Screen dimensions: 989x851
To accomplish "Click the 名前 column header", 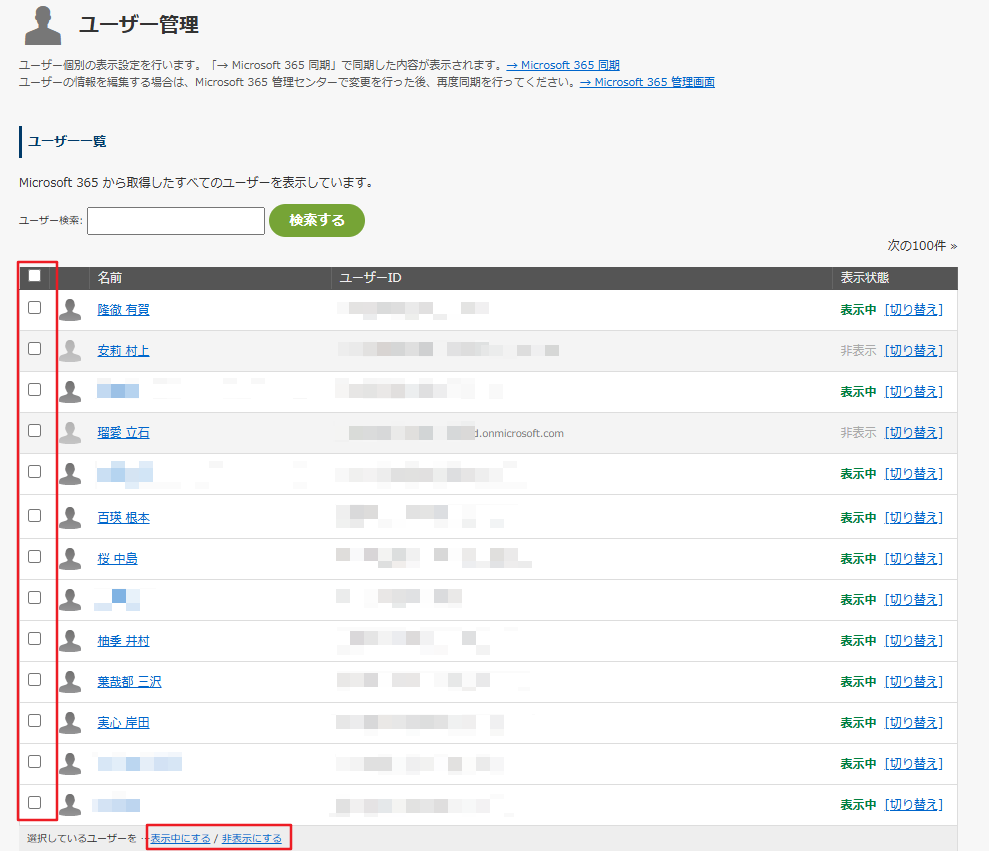I will tap(110, 278).
